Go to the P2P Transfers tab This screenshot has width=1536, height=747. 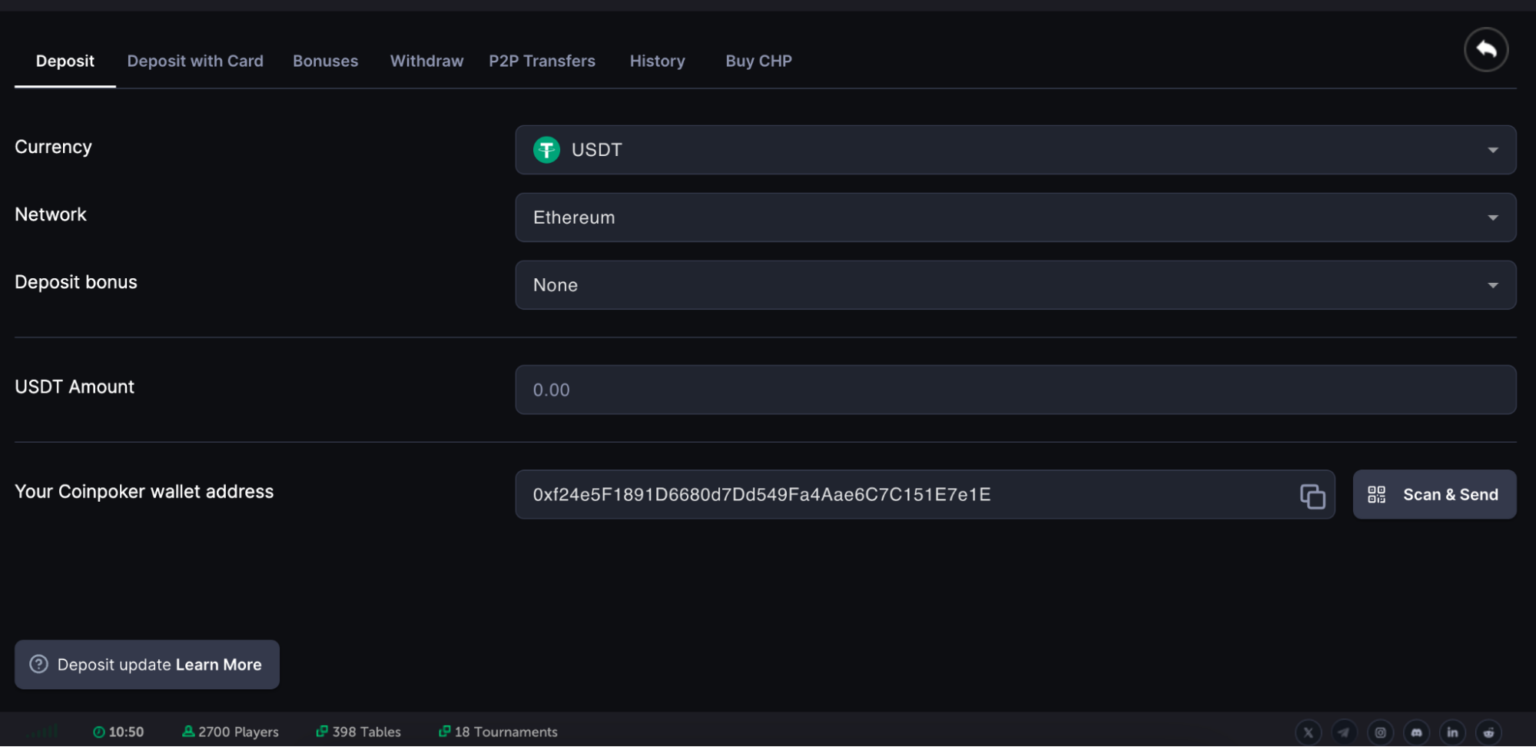pos(542,61)
